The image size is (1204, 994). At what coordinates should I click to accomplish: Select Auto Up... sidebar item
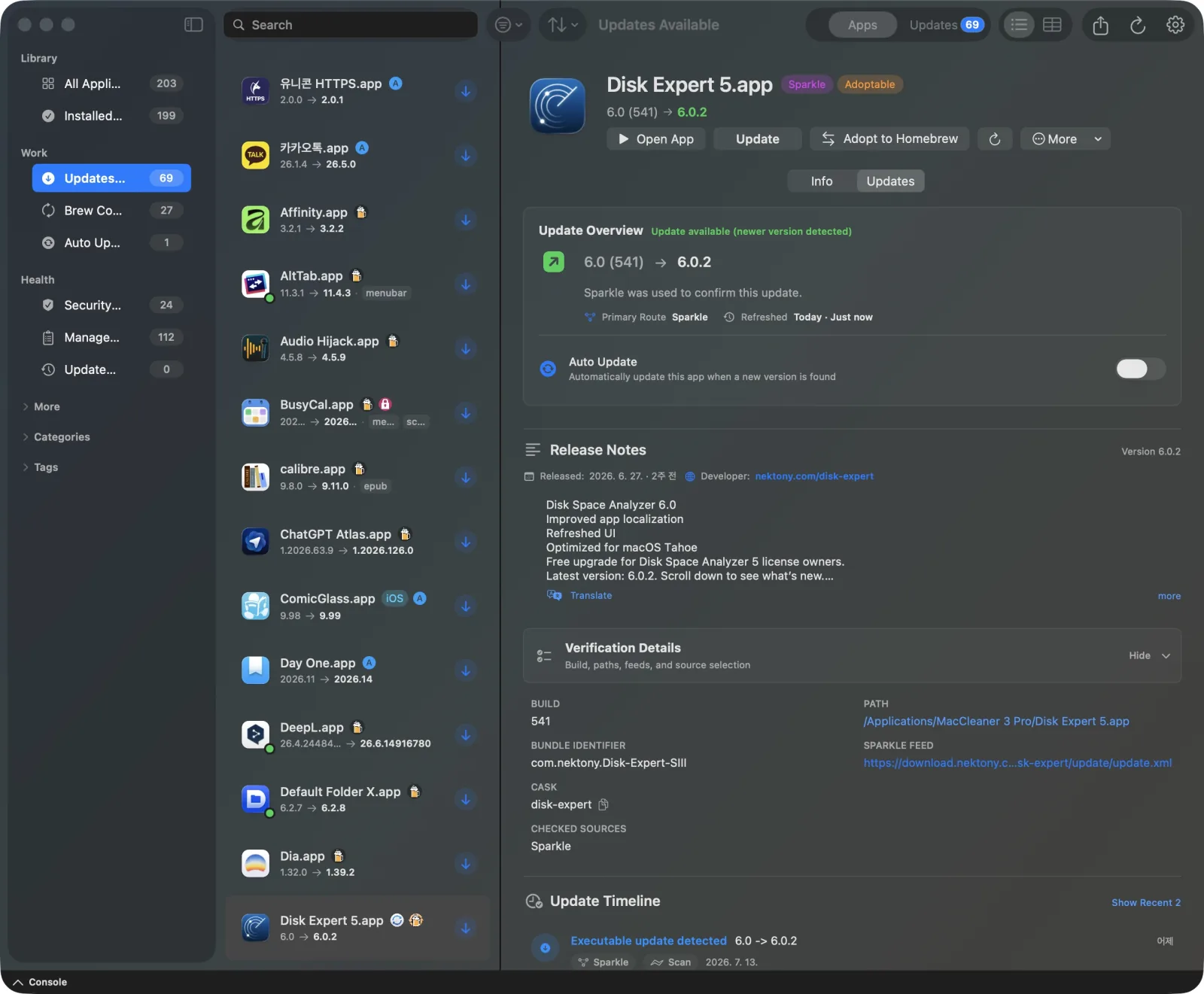click(x=111, y=242)
